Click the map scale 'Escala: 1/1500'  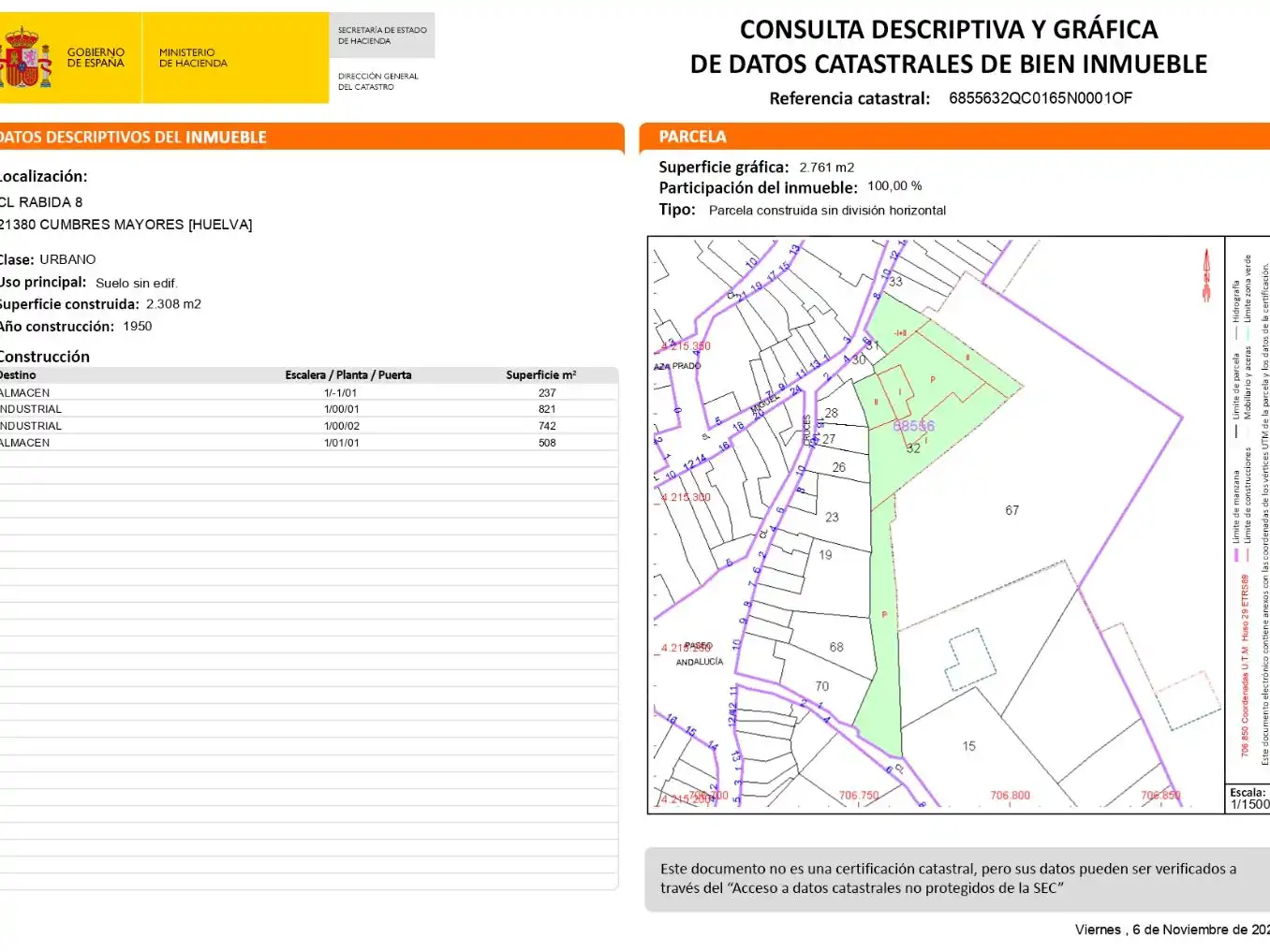click(x=1249, y=798)
